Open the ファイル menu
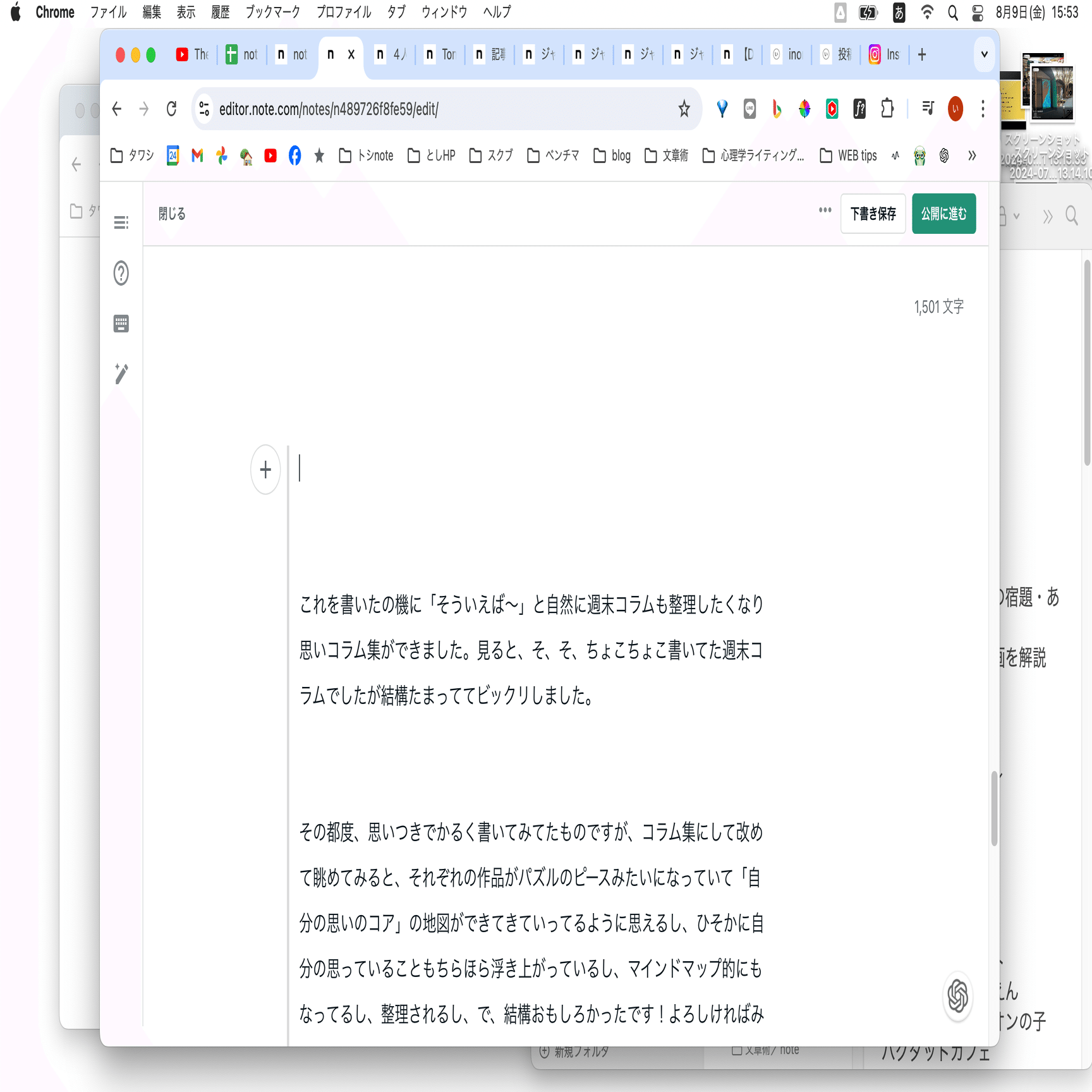 108,12
